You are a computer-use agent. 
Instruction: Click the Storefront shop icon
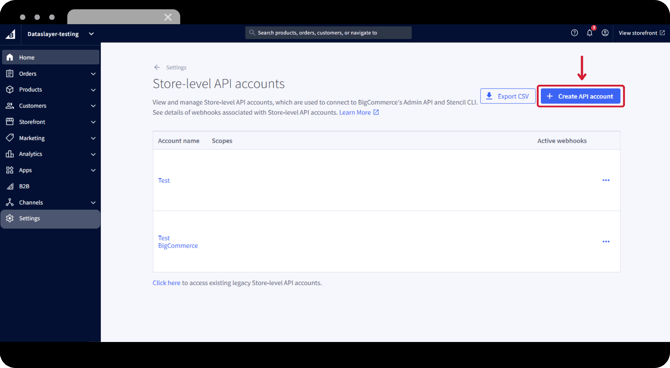pos(10,122)
